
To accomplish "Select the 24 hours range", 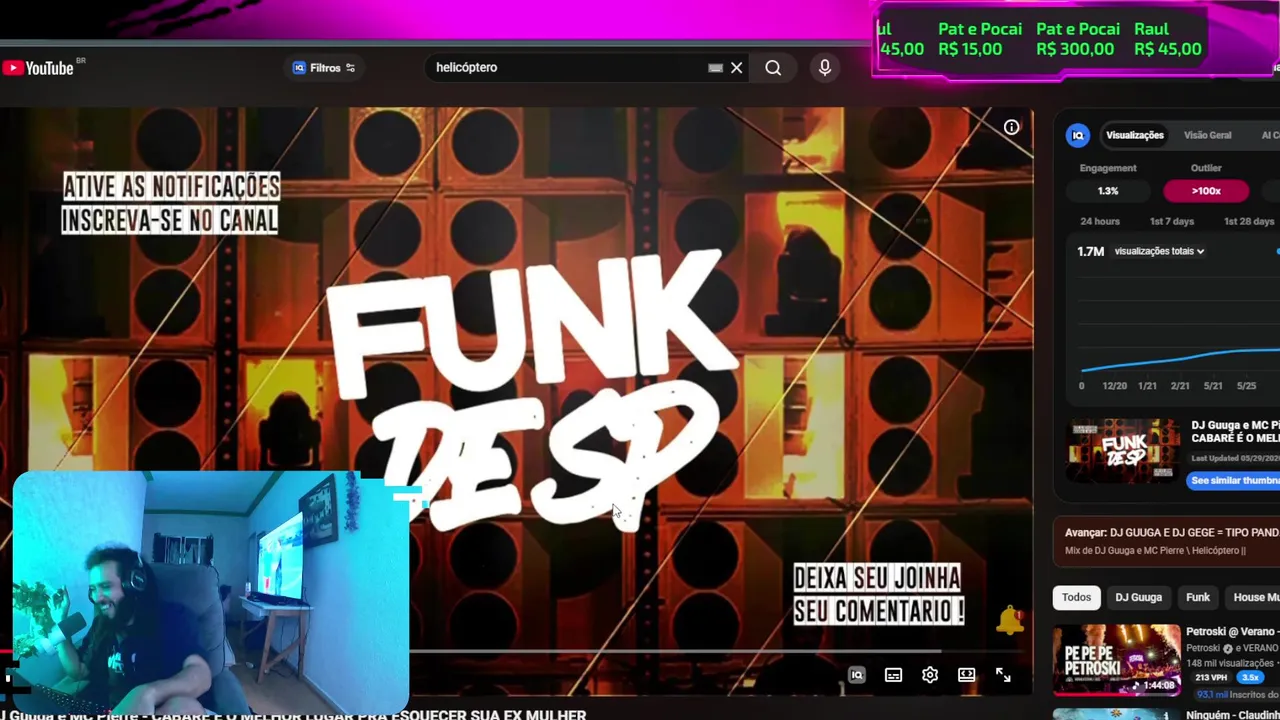I will [x=1100, y=221].
